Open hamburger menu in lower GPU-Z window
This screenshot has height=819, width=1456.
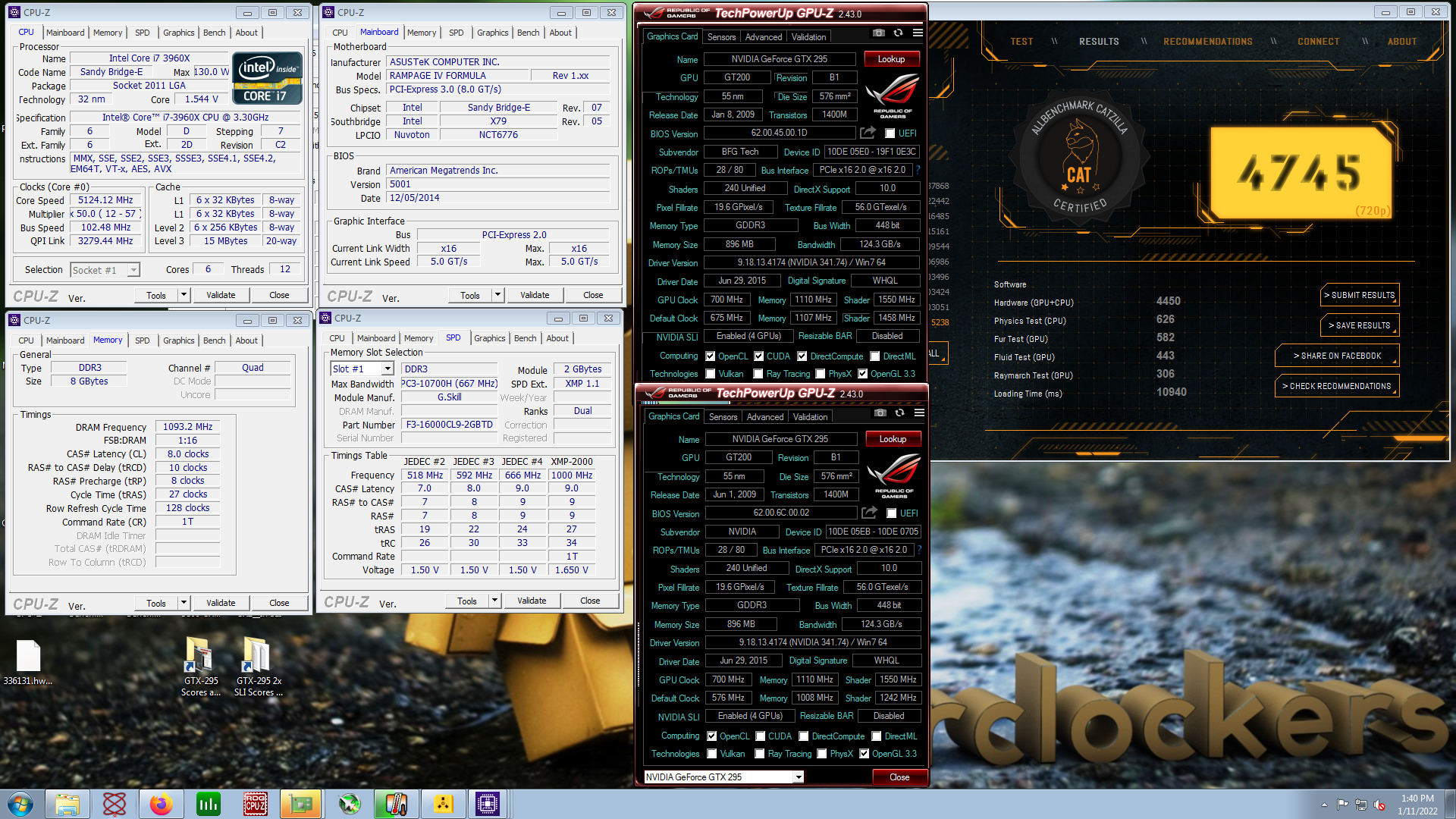point(919,413)
